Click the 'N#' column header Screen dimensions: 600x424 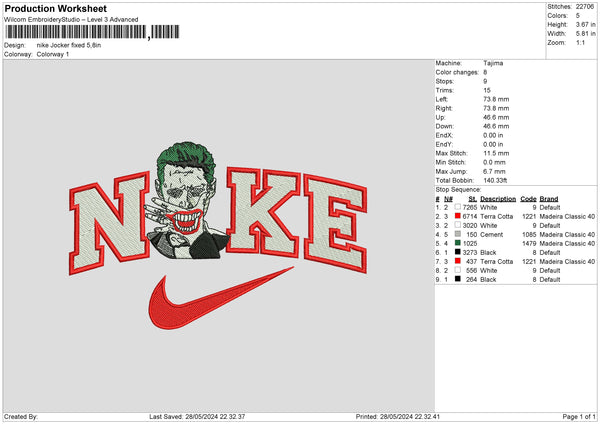point(448,199)
